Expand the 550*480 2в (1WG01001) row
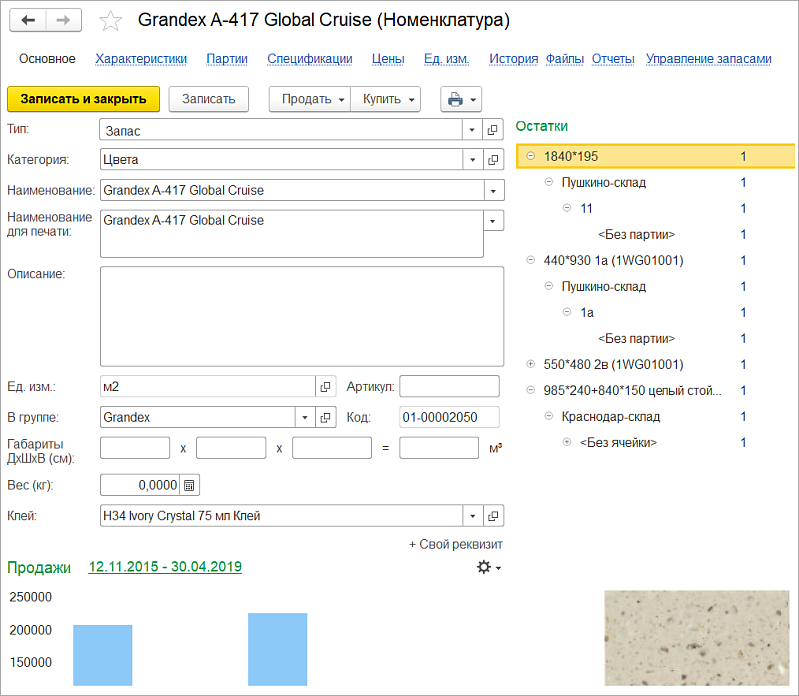The height and width of the screenshot is (696, 799). tap(530, 364)
